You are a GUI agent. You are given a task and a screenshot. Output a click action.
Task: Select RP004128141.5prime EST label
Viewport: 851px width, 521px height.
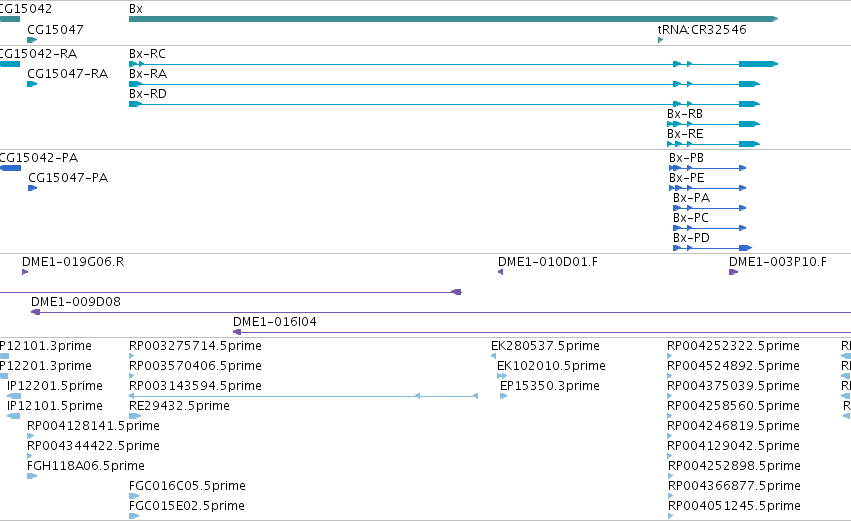(93, 427)
